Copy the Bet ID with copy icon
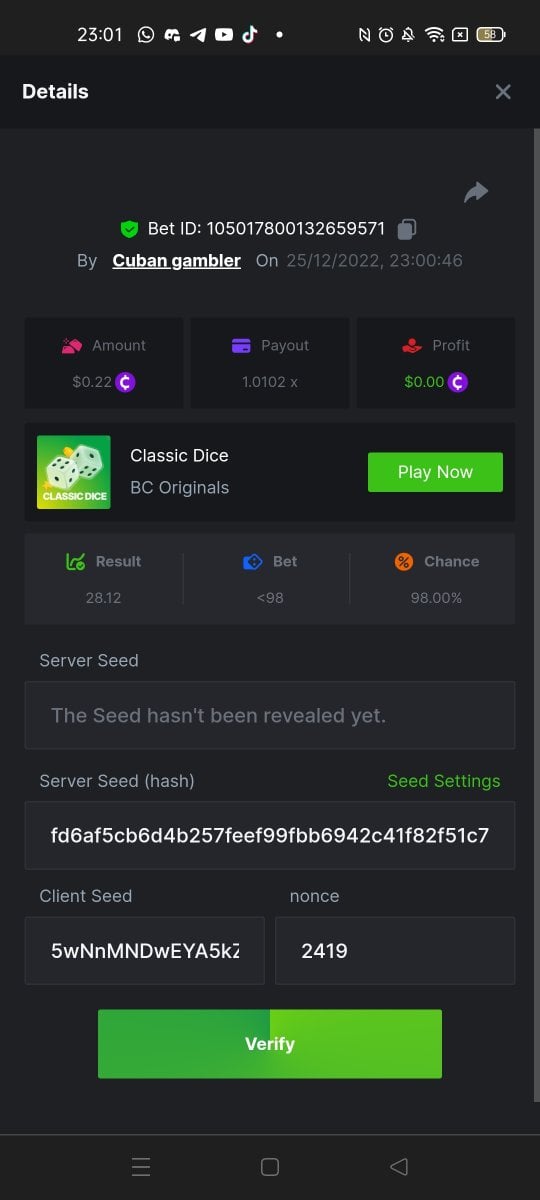 click(406, 229)
